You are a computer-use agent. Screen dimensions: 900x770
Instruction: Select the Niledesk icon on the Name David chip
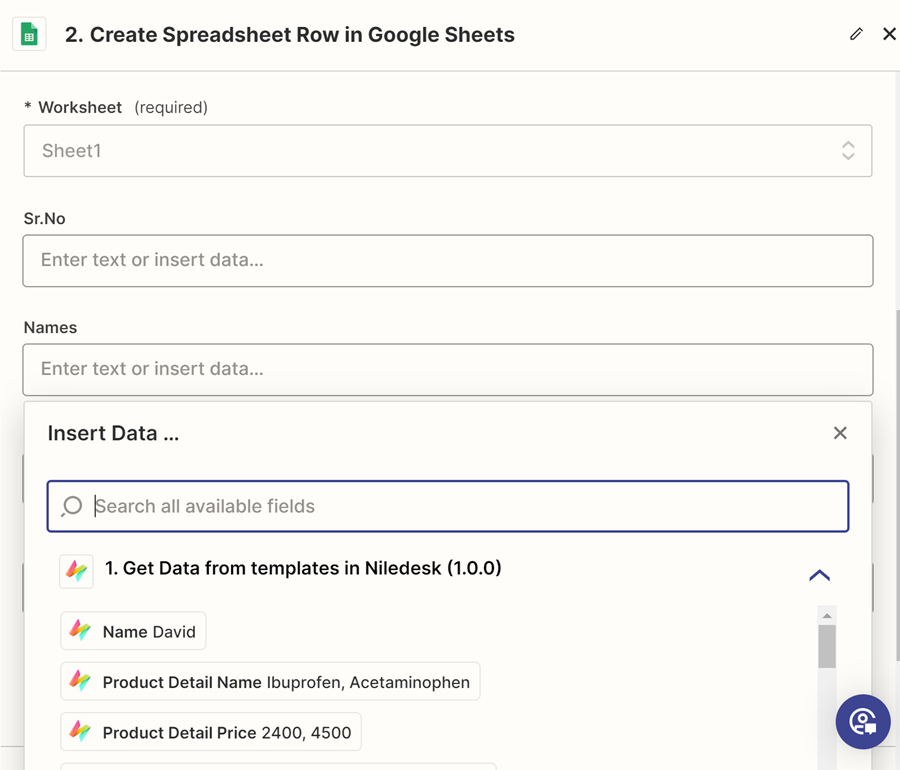click(79, 630)
